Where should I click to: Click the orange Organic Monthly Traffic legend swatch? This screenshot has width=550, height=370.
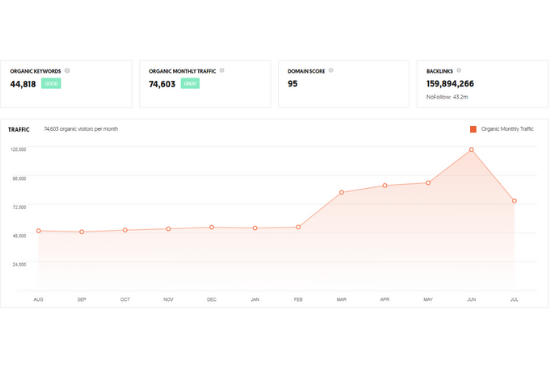tap(473, 129)
